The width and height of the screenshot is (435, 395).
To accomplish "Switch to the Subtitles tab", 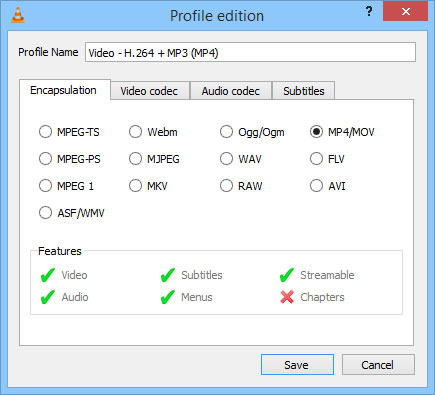I will (x=304, y=91).
